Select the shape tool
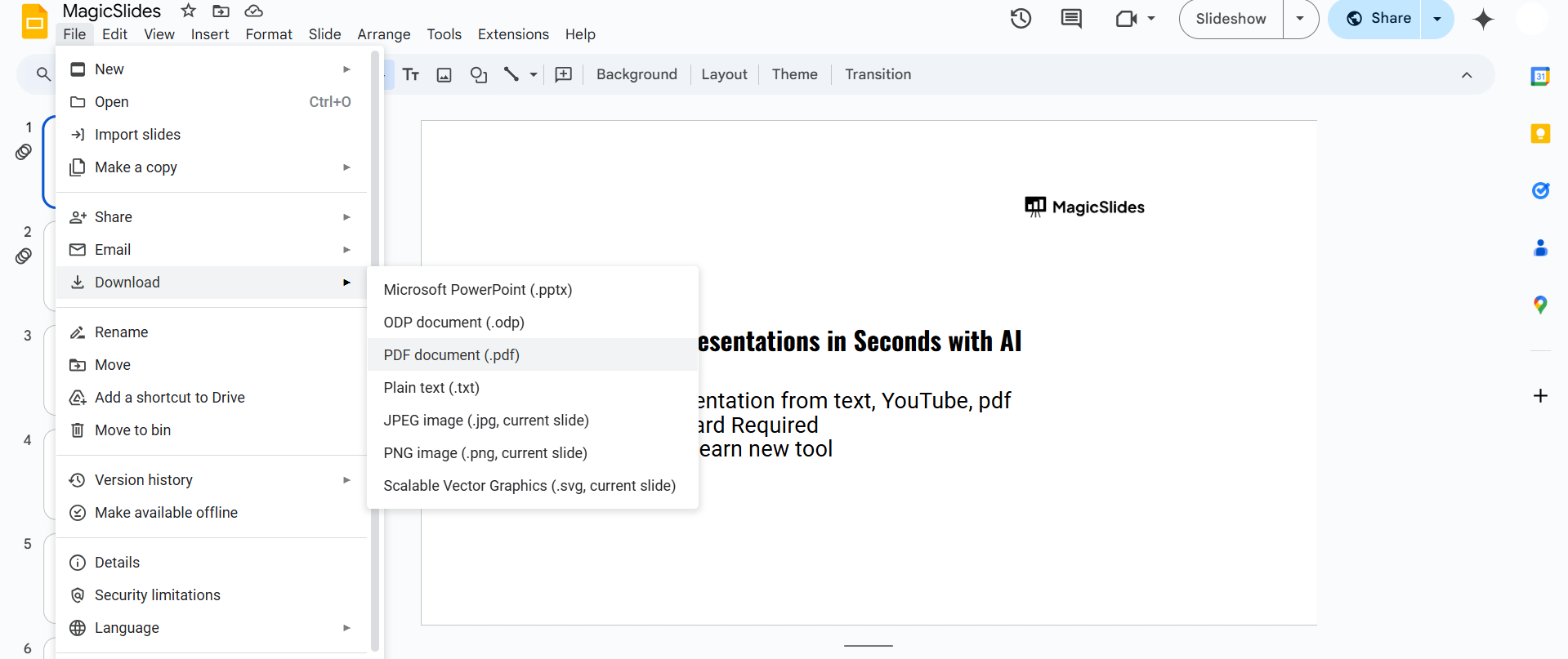 tap(479, 74)
